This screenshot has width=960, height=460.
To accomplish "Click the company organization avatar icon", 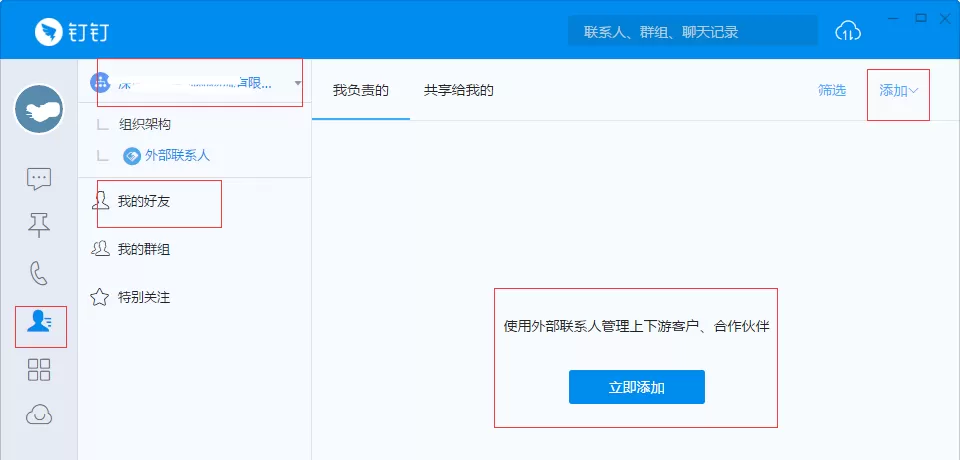I will (x=100, y=81).
